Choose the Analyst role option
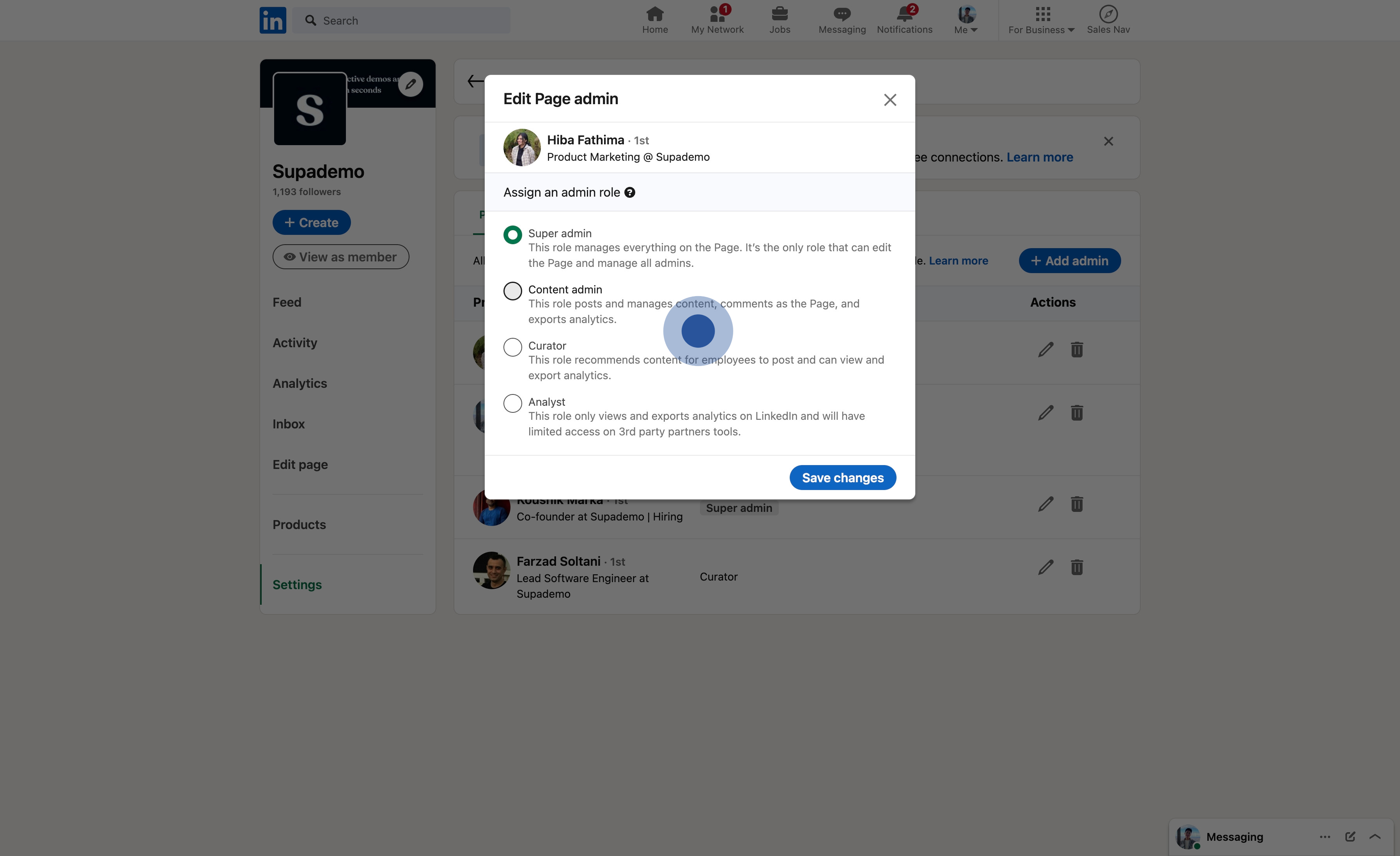 point(512,403)
